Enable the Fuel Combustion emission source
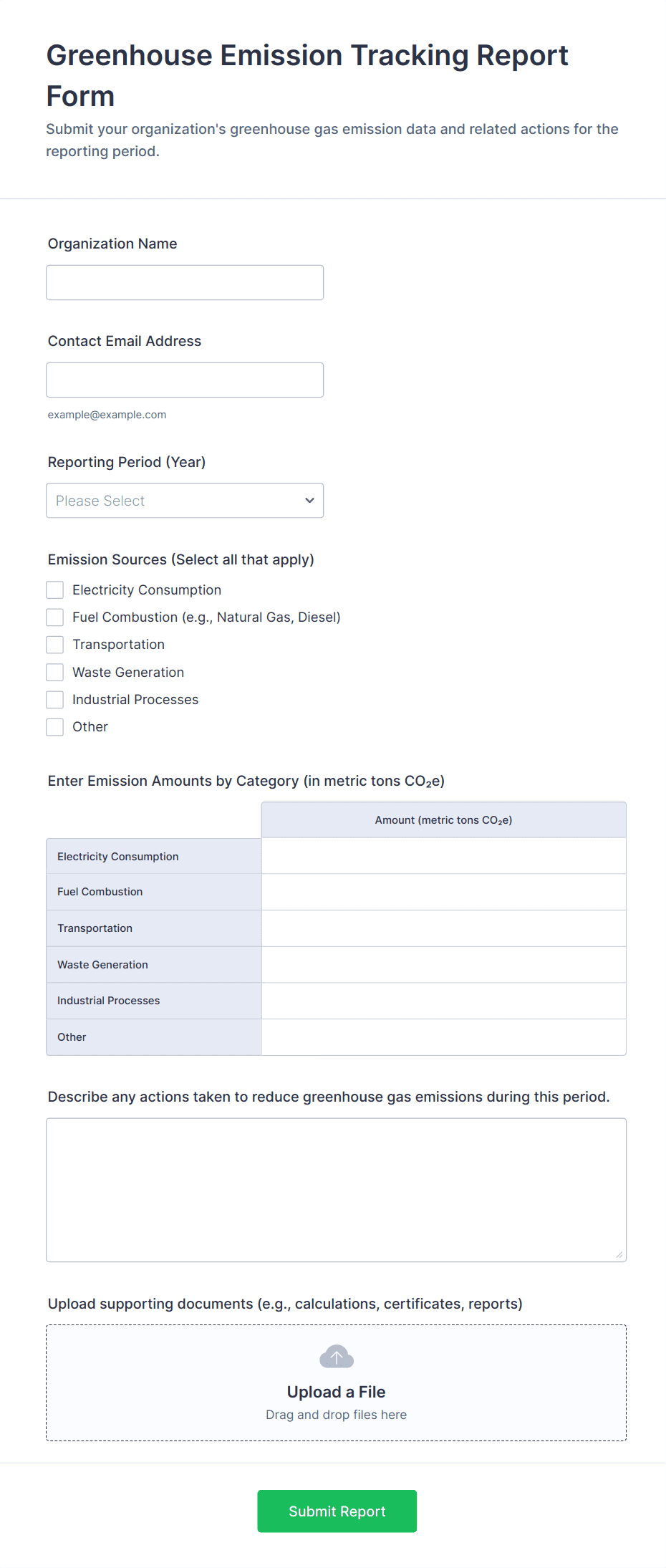666x1568 pixels. 54,617
